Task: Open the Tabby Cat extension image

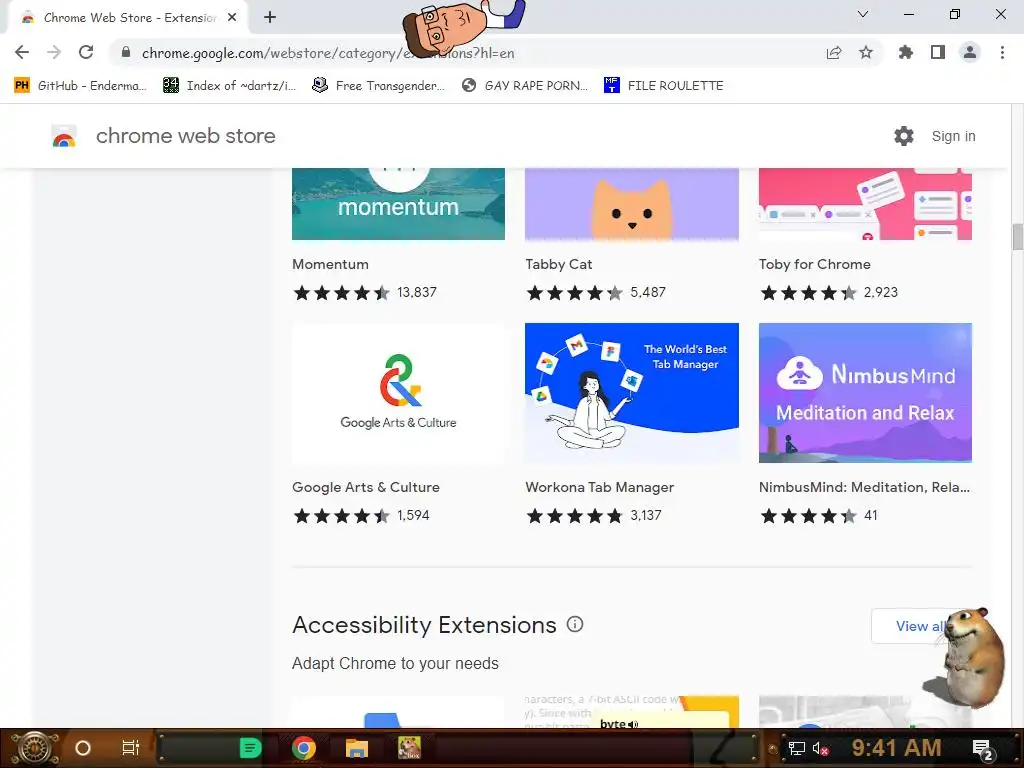Action: [632, 204]
